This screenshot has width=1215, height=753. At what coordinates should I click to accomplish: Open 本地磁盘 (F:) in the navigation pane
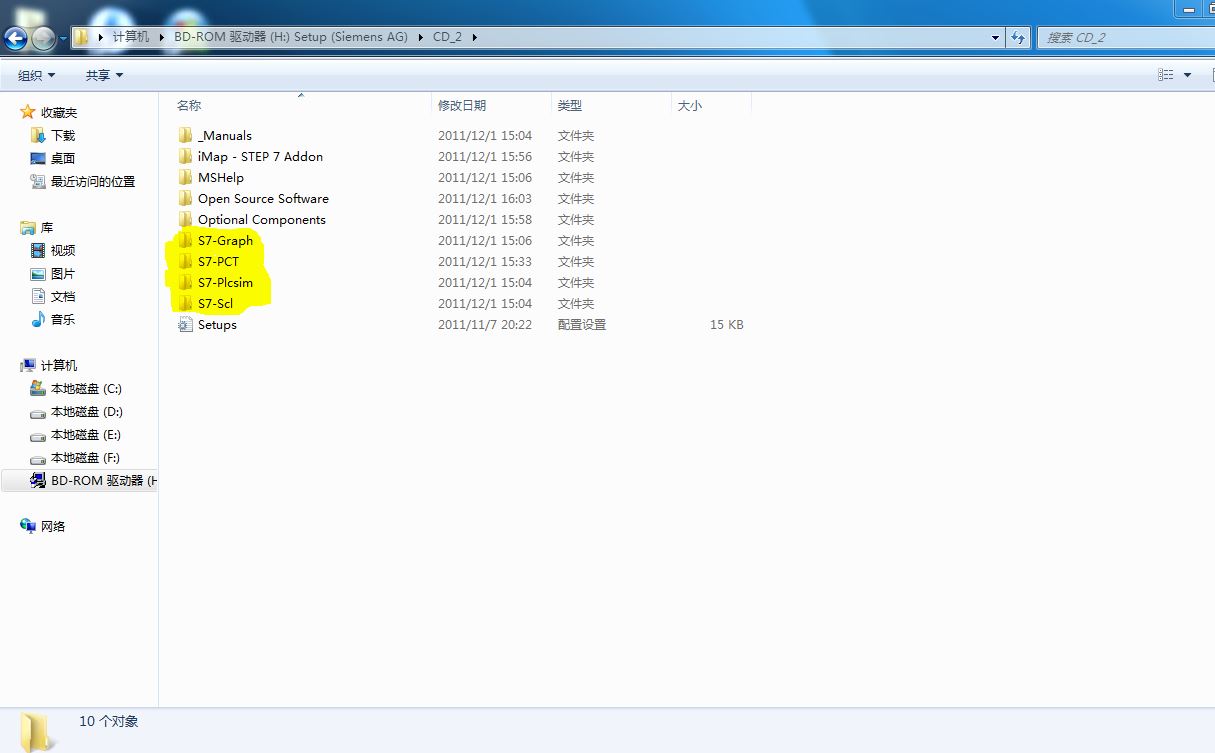pos(86,457)
